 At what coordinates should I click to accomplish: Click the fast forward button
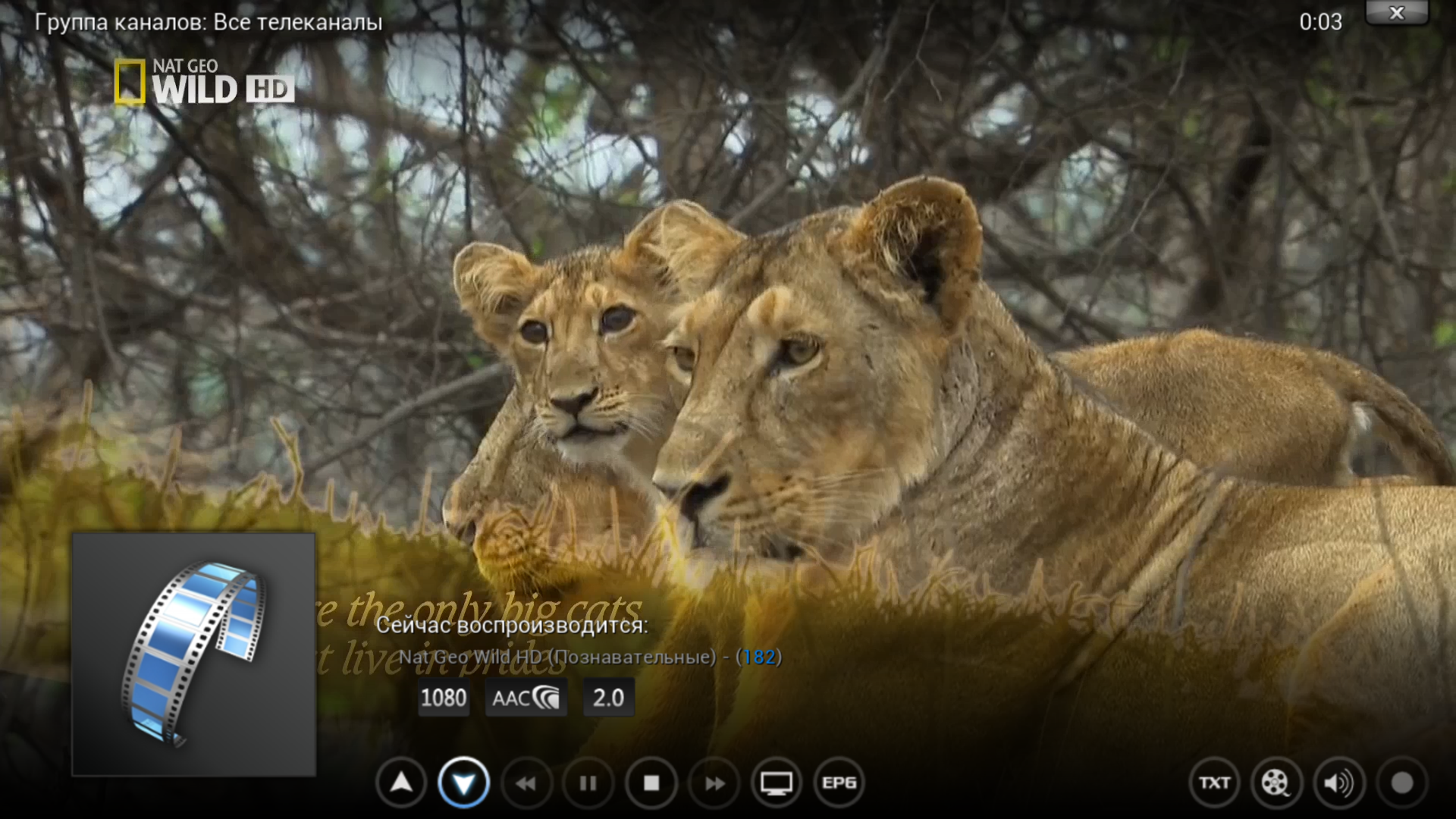point(714,783)
